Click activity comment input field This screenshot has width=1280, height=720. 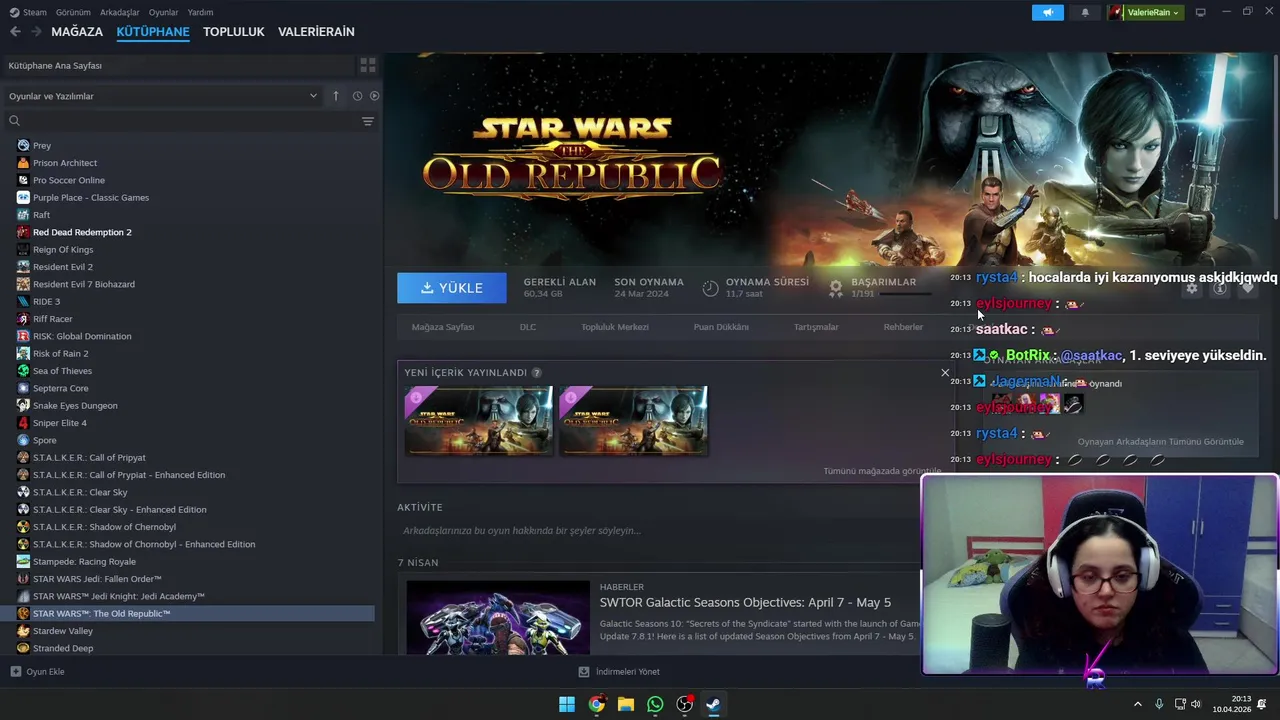click(x=658, y=531)
